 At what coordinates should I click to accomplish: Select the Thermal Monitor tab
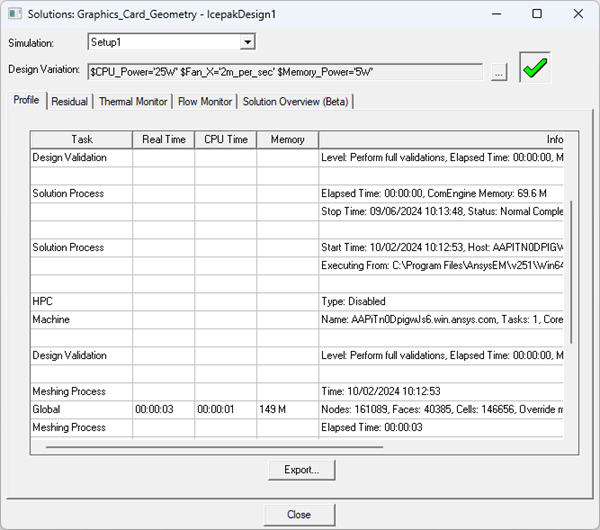[x=132, y=101]
